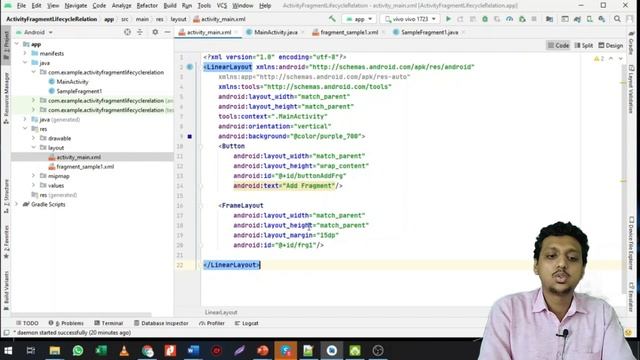640x360 pixels.
Task: Toggle the Build Variants side tab
Action: 6,291
